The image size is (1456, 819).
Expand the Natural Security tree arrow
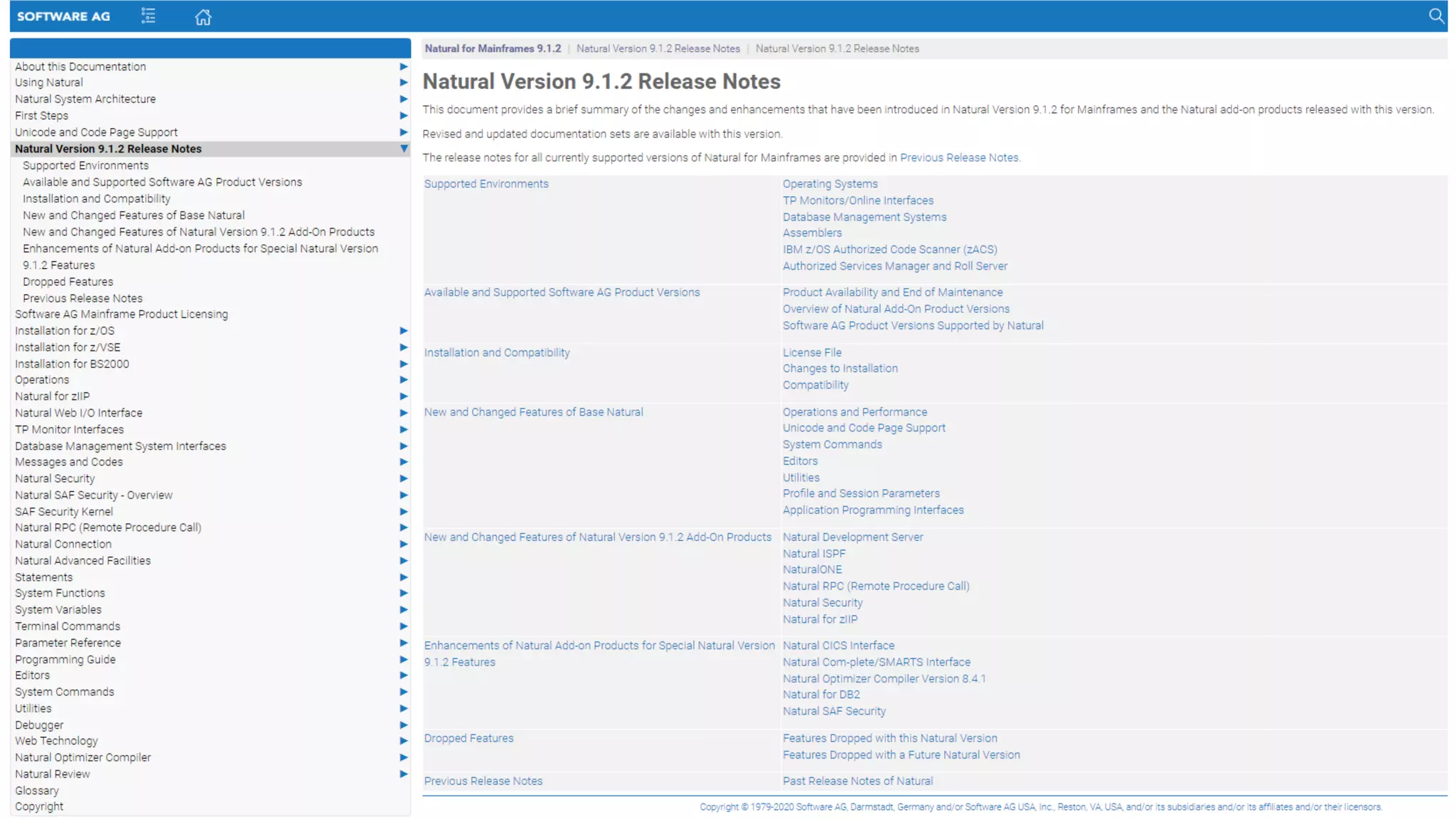coord(403,478)
